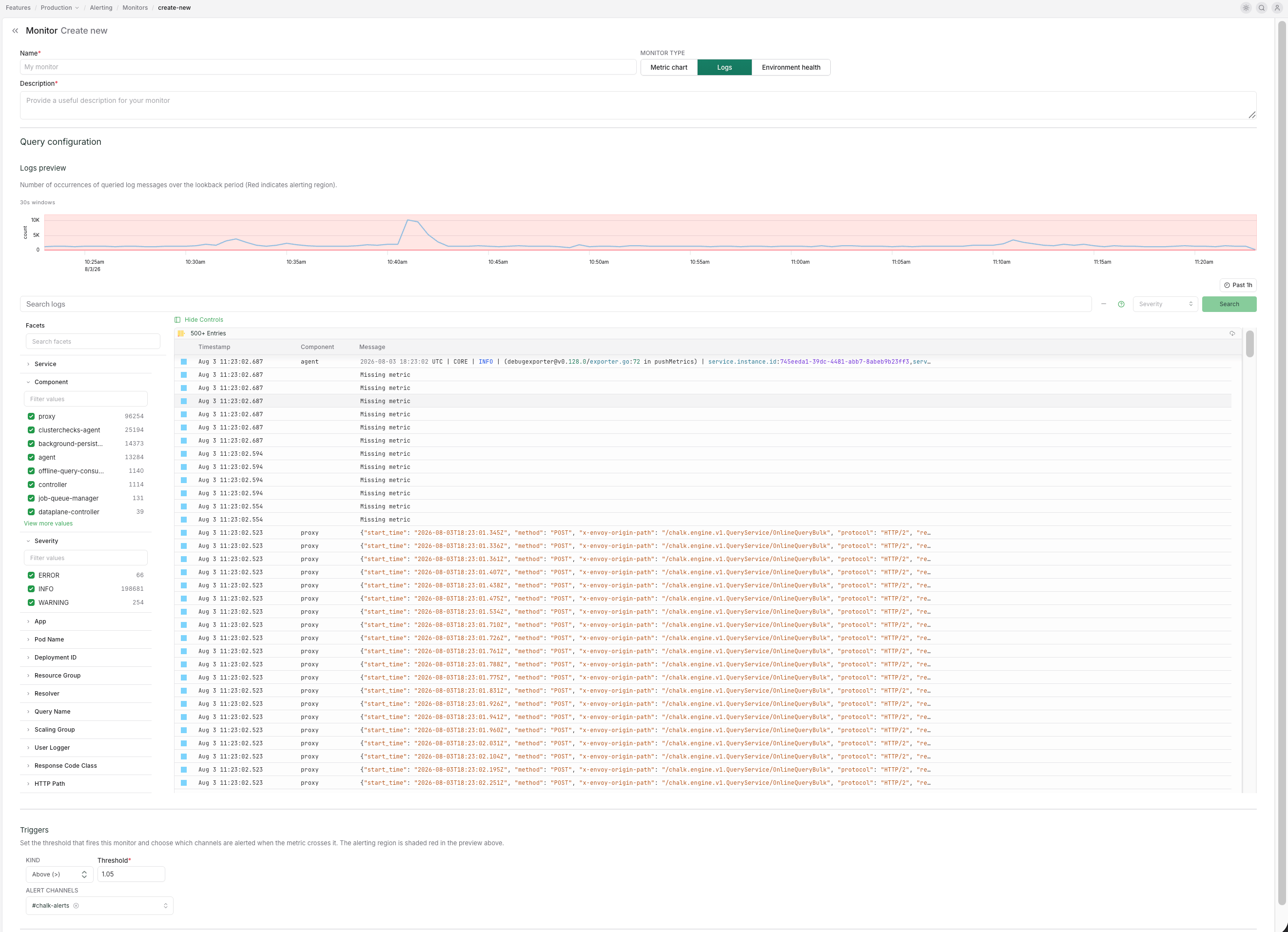This screenshot has width=1288, height=932.
Task: Remove the #chalk-alerts channel with its x icon
Action: [76, 906]
